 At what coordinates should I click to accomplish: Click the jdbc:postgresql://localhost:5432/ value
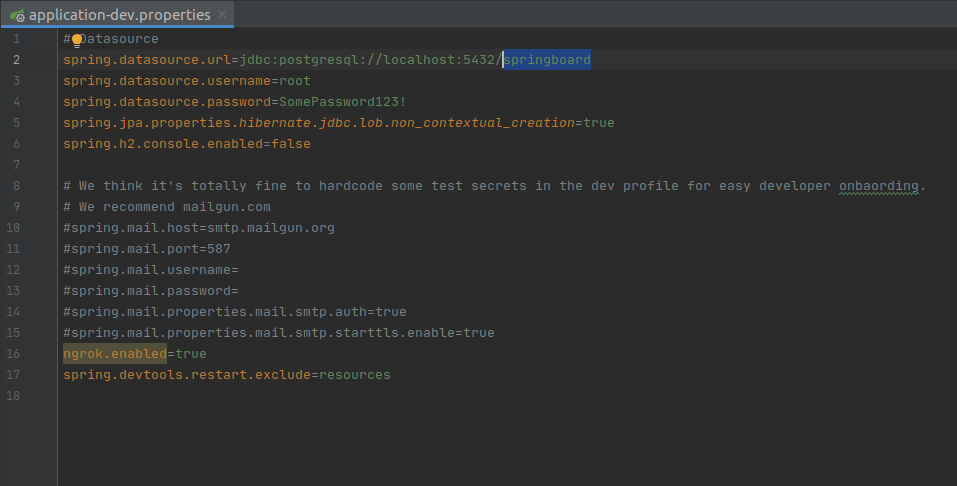tap(370, 60)
